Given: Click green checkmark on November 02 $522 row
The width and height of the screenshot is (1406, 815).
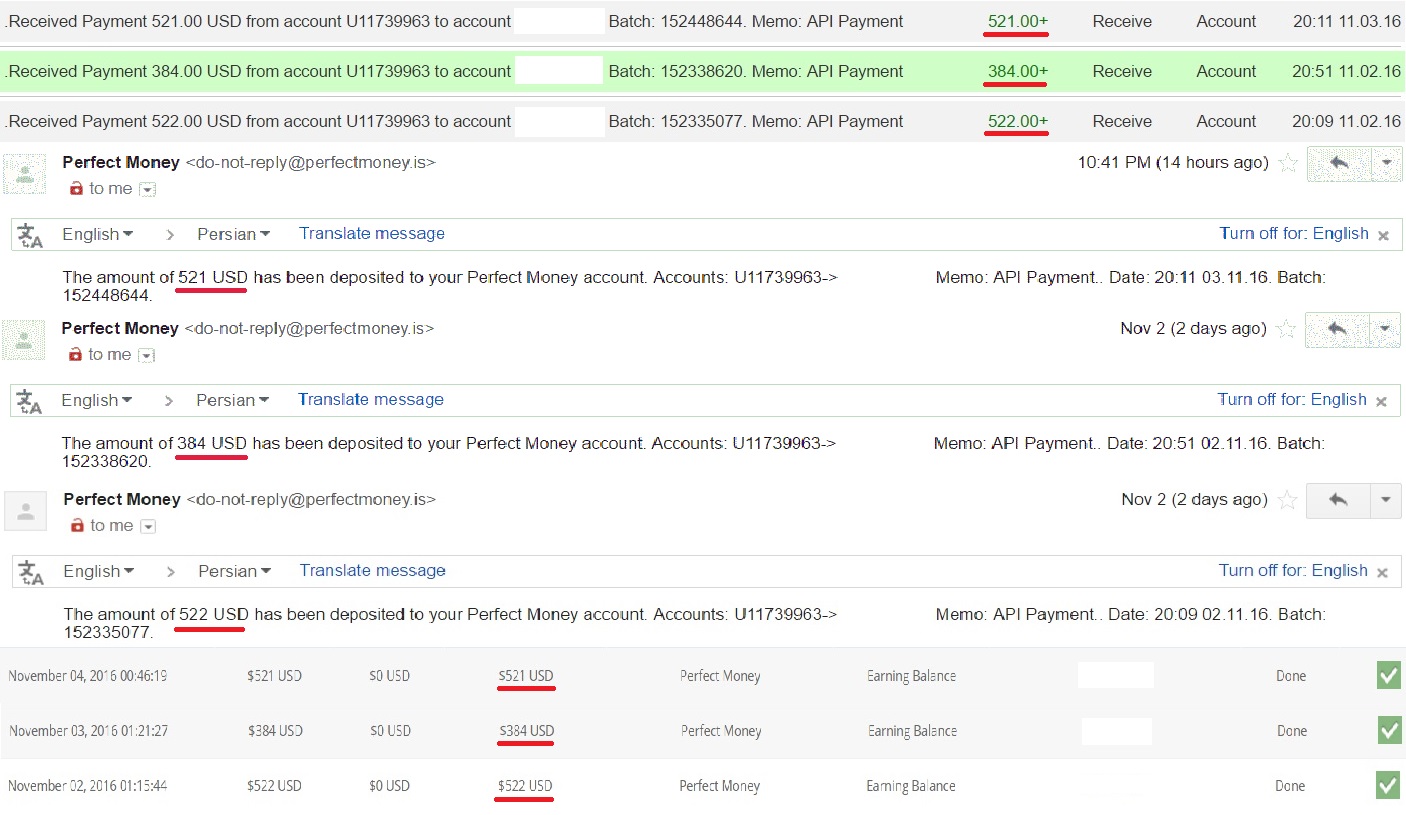Looking at the screenshot, I should pyautogui.click(x=1388, y=786).
